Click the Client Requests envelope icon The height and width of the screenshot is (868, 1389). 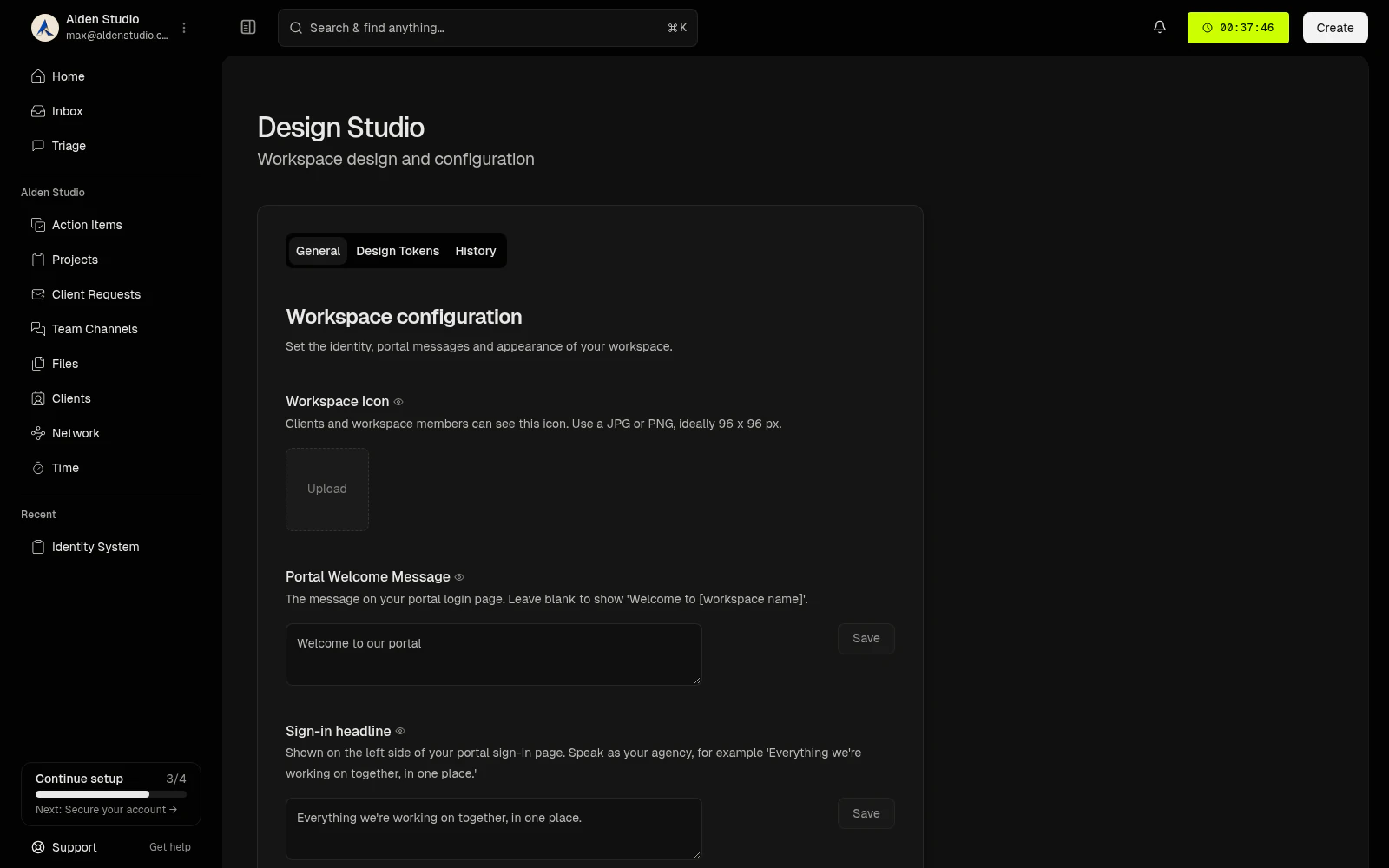(x=38, y=294)
